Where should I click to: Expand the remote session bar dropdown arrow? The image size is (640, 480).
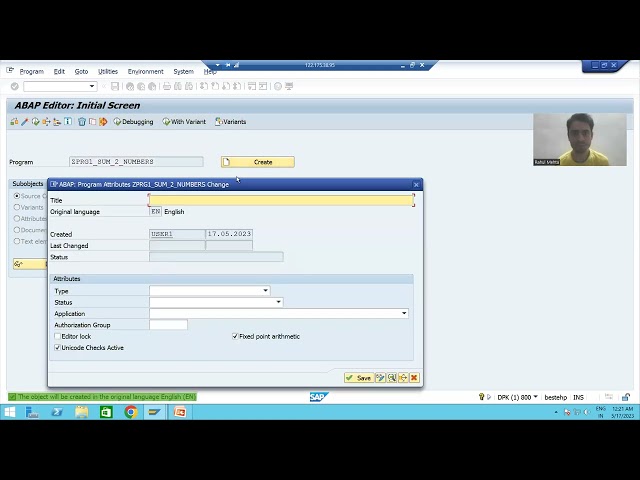pos(218,65)
